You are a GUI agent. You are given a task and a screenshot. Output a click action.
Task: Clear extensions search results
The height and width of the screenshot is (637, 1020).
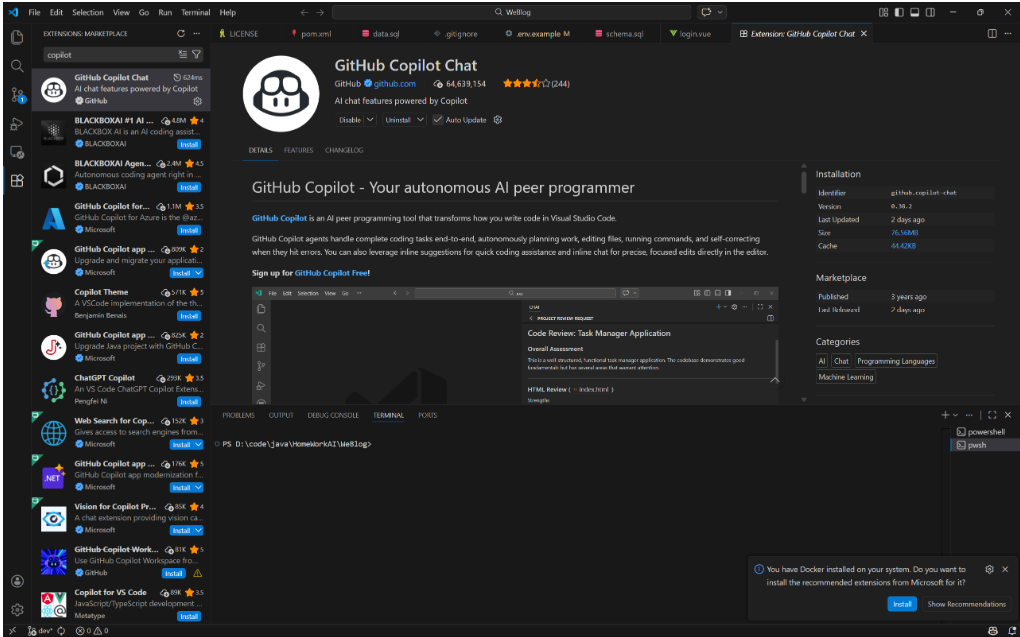coord(183,55)
